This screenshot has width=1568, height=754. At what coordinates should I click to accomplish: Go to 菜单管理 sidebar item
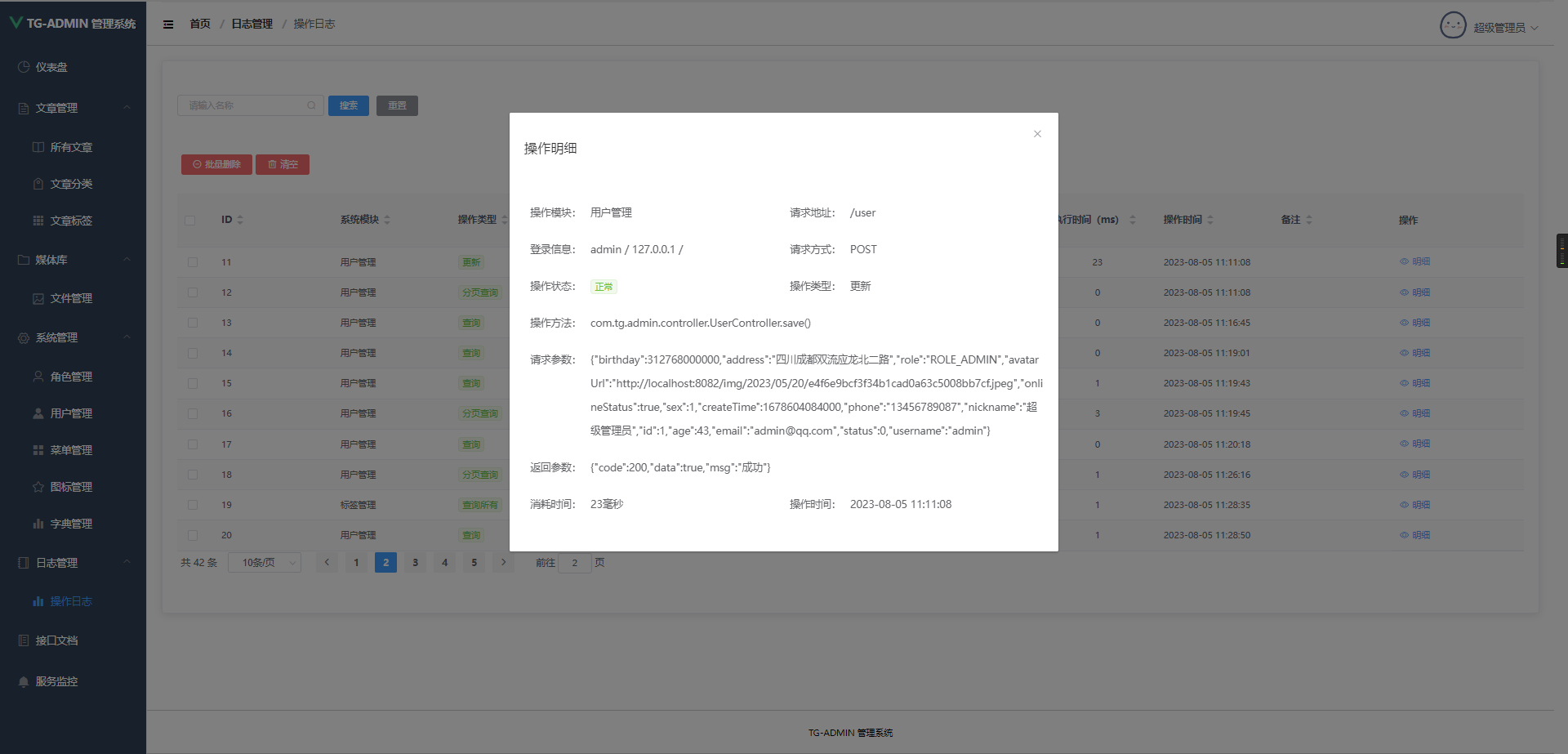[x=71, y=450]
